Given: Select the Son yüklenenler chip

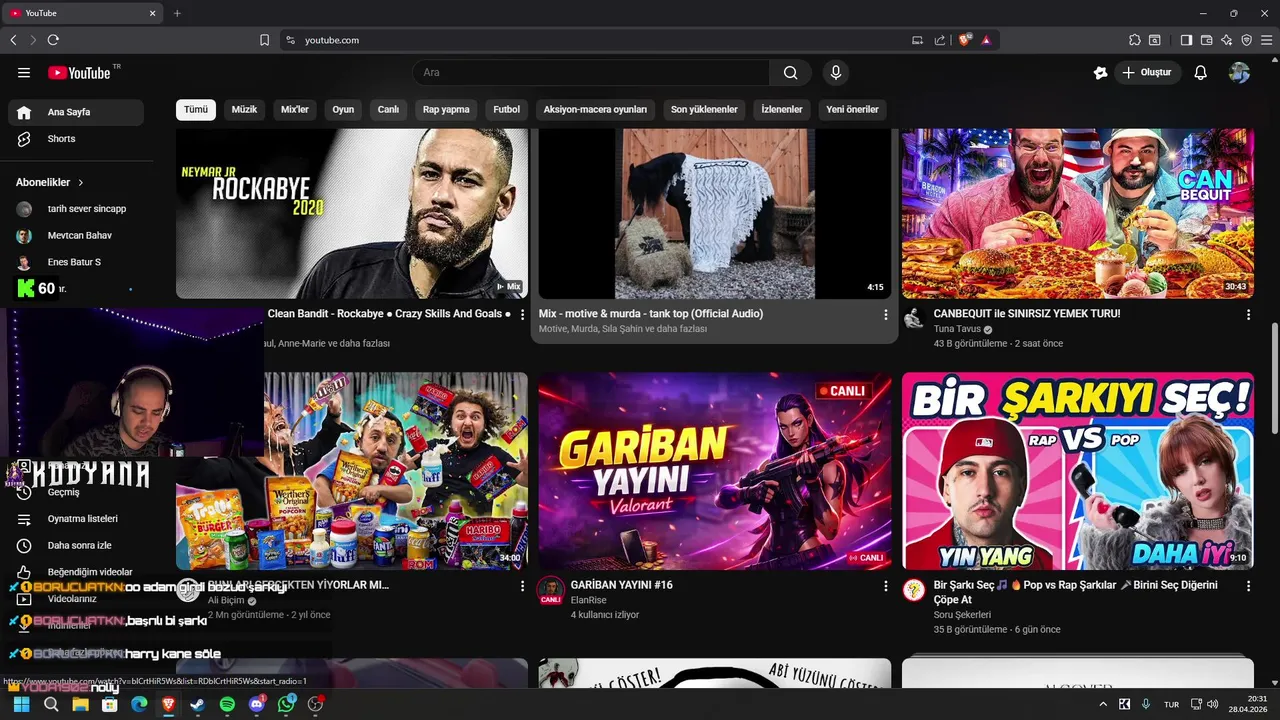Looking at the screenshot, I should point(704,109).
